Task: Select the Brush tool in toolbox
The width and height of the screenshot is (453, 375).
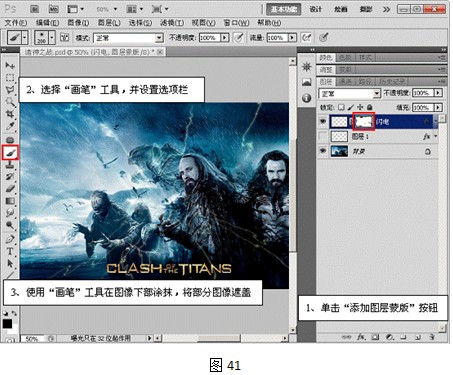Action: pos(10,153)
